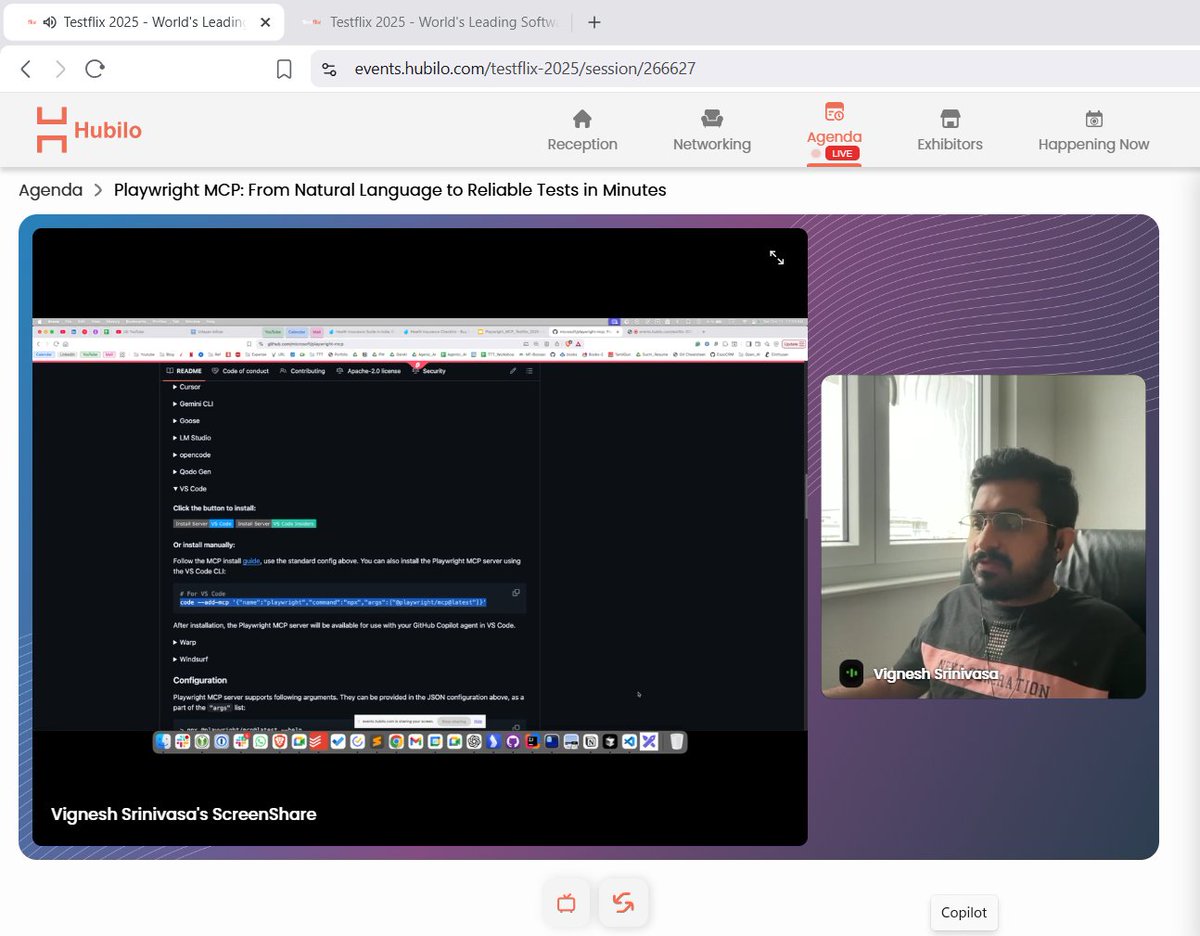The image size is (1200, 936).
Task: Click the browser forward arrow
Action: (x=61, y=69)
